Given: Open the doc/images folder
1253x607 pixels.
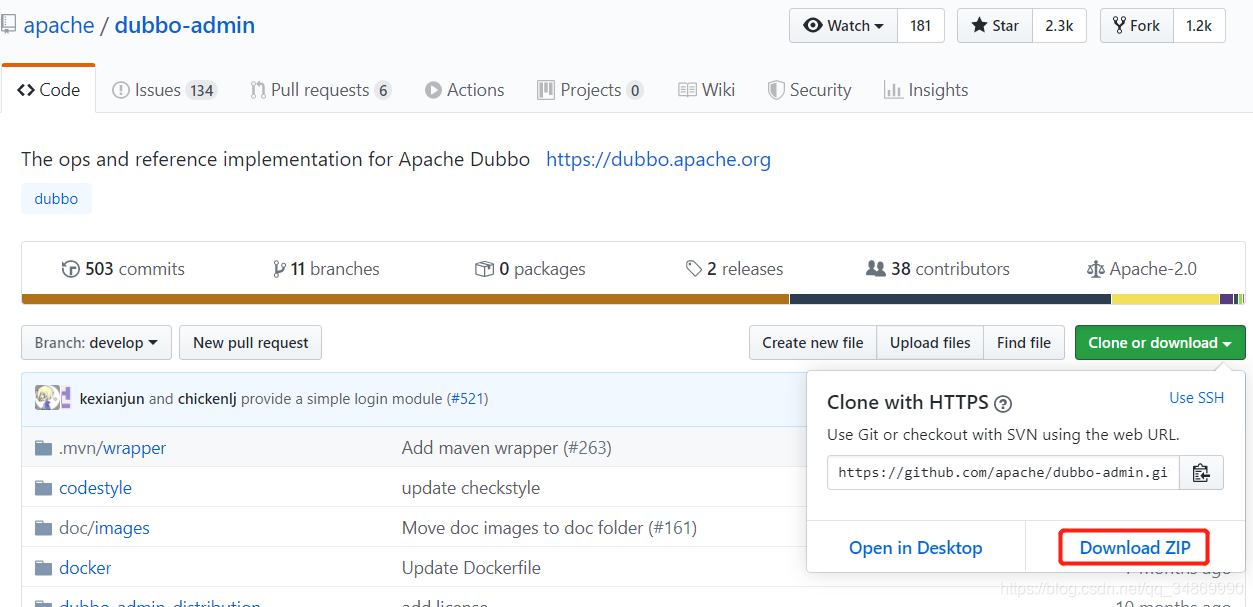Looking at the screenshot, I should click(104, 528).
